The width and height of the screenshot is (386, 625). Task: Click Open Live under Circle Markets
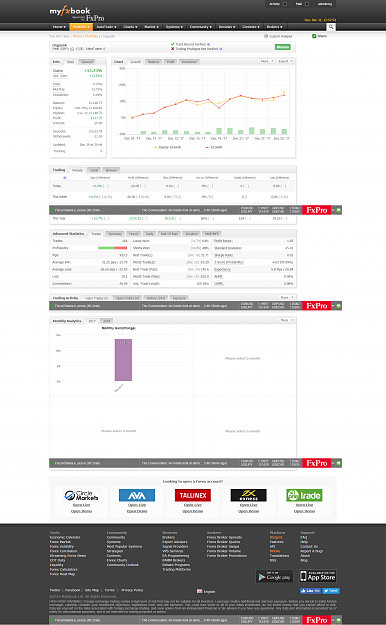81,505
